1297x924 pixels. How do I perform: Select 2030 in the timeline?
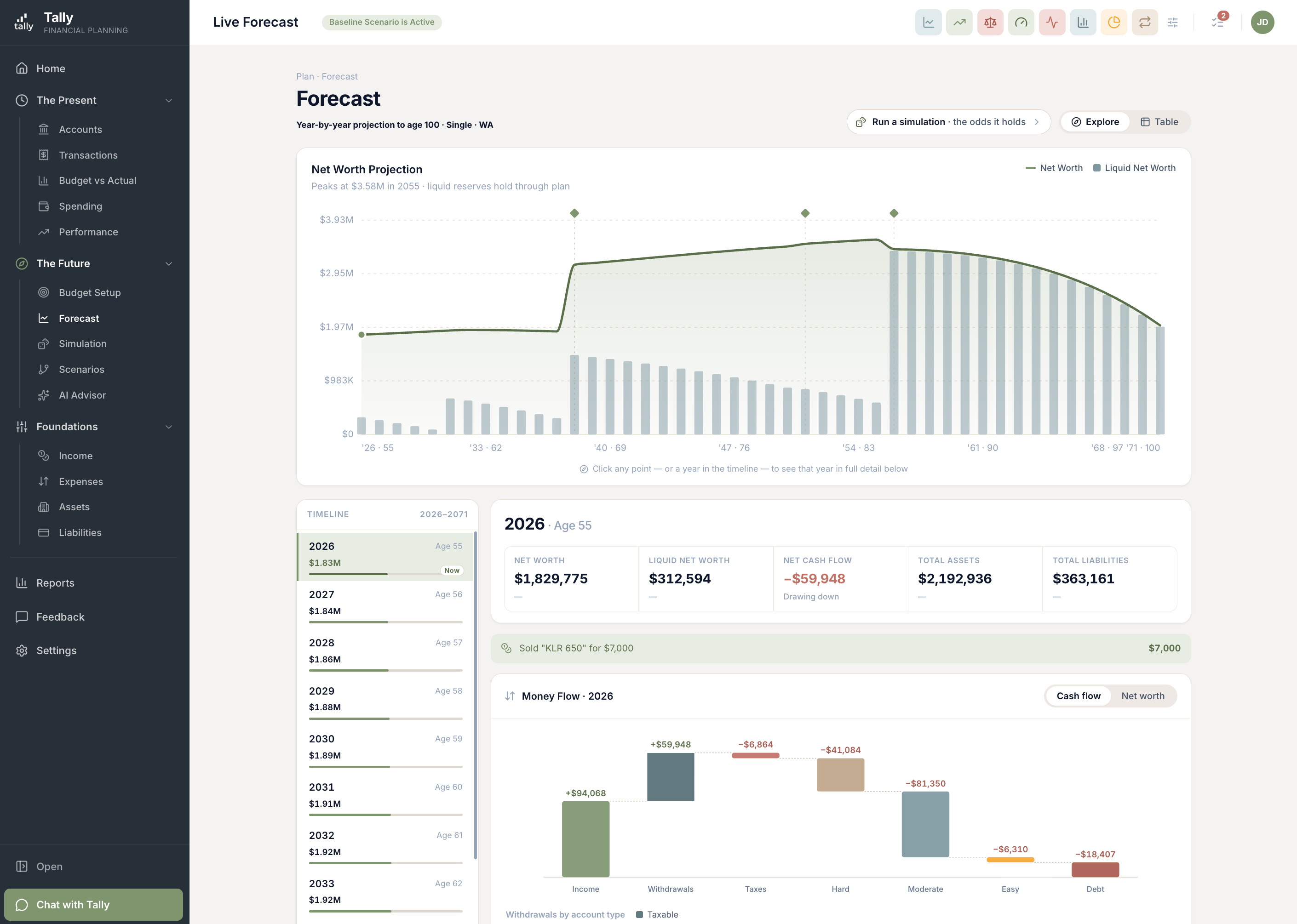[x=385, y=749]
